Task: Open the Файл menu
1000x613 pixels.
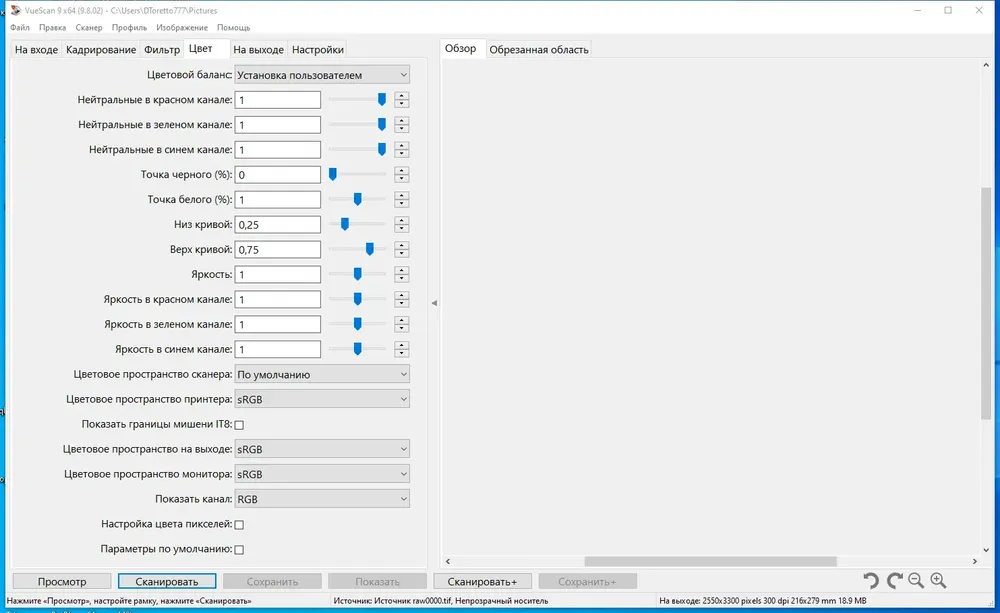Action: click(x=20, y=27)
